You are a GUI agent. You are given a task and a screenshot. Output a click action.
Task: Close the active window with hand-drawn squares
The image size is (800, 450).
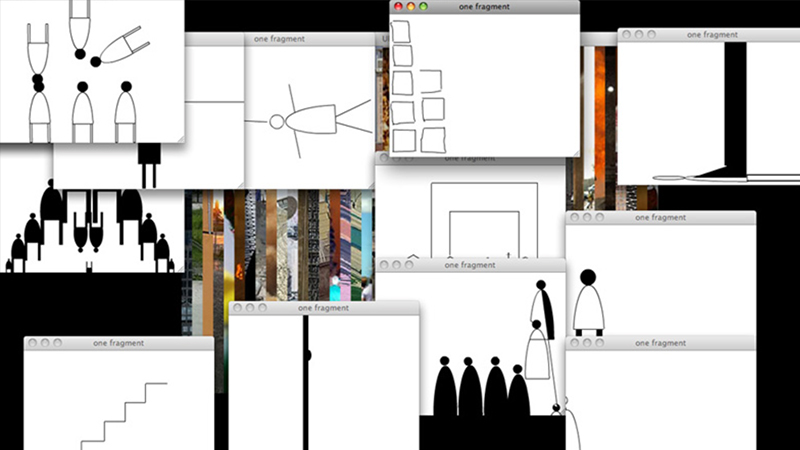click(398, 7)
